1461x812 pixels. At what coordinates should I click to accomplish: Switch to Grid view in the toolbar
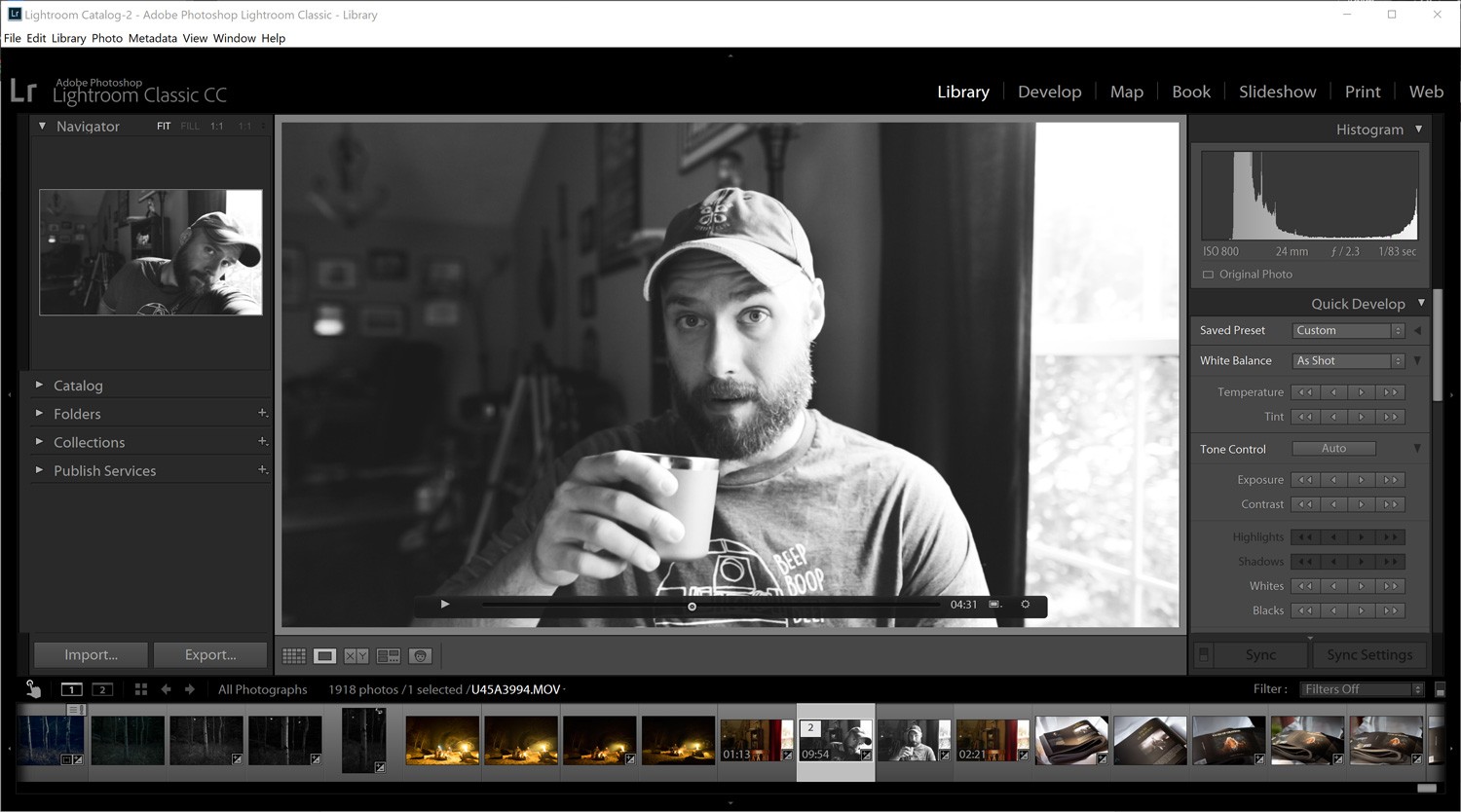(293, 655)
